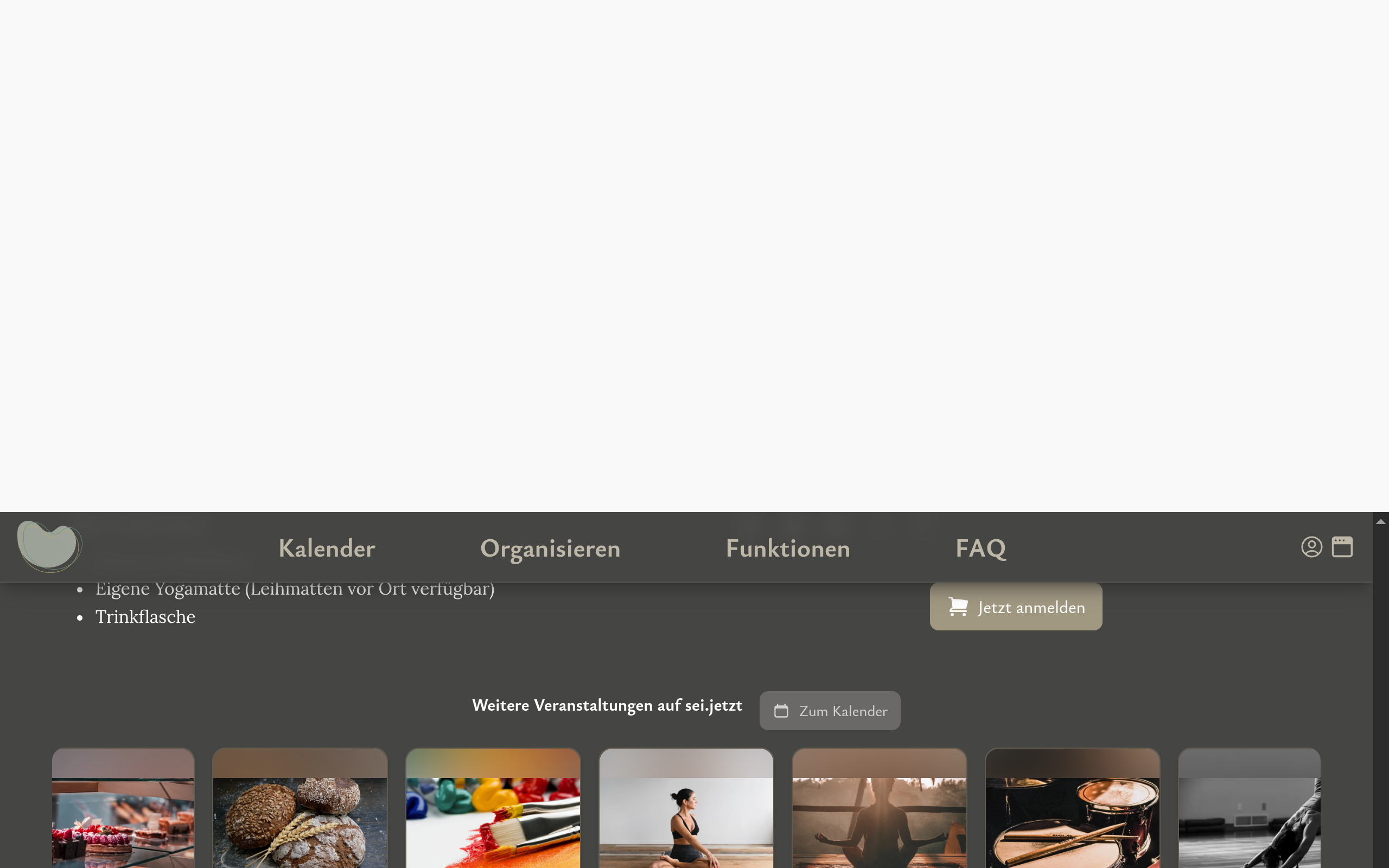The image size is (1389, 868).
Task: Open the user account profile icon
Action: (x=1311, y=546)
